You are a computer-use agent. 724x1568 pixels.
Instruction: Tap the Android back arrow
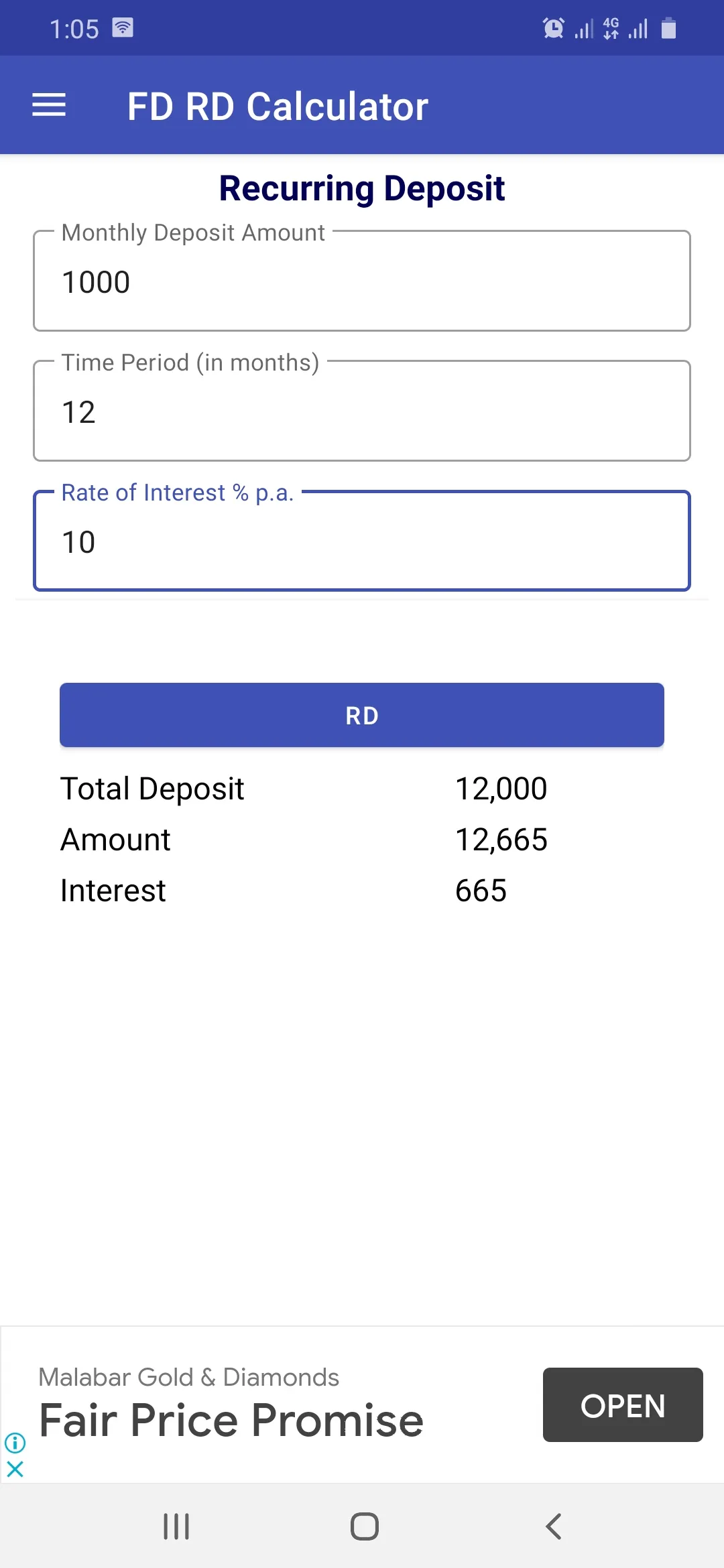pos(553,1526)
